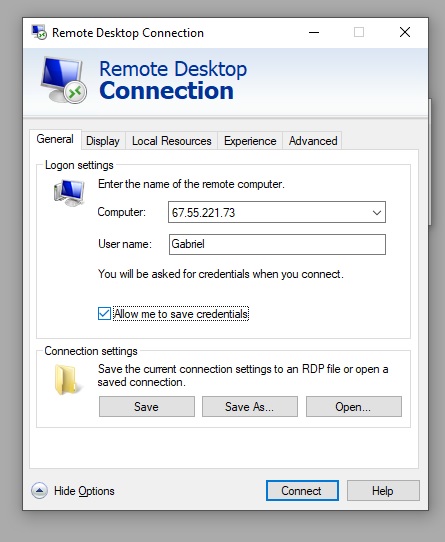The image size is (445, 542).
Task: Open a saved connection with Open...
Action: [354, 406]
